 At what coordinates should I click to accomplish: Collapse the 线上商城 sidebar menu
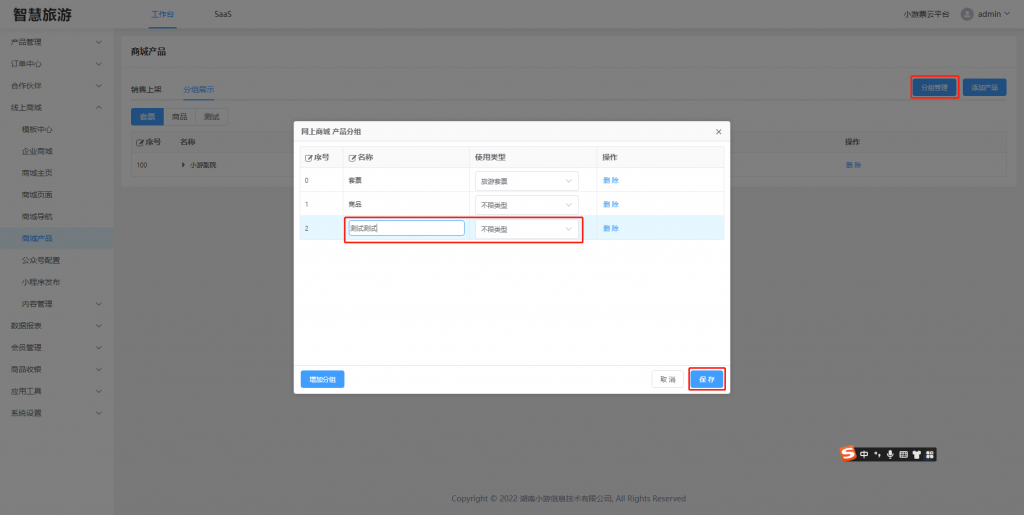56,107
